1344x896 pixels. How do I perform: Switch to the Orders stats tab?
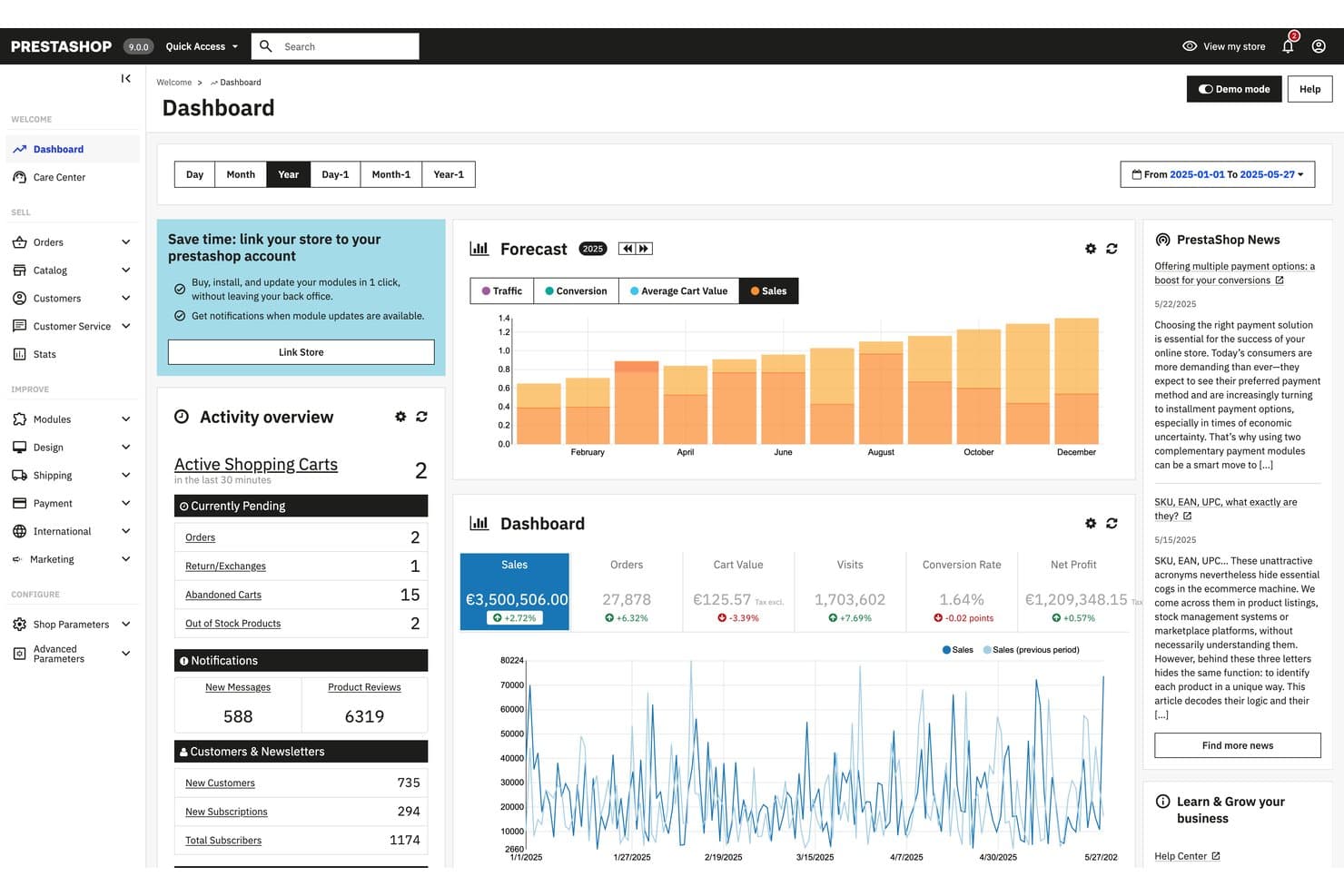coord(627,592)
